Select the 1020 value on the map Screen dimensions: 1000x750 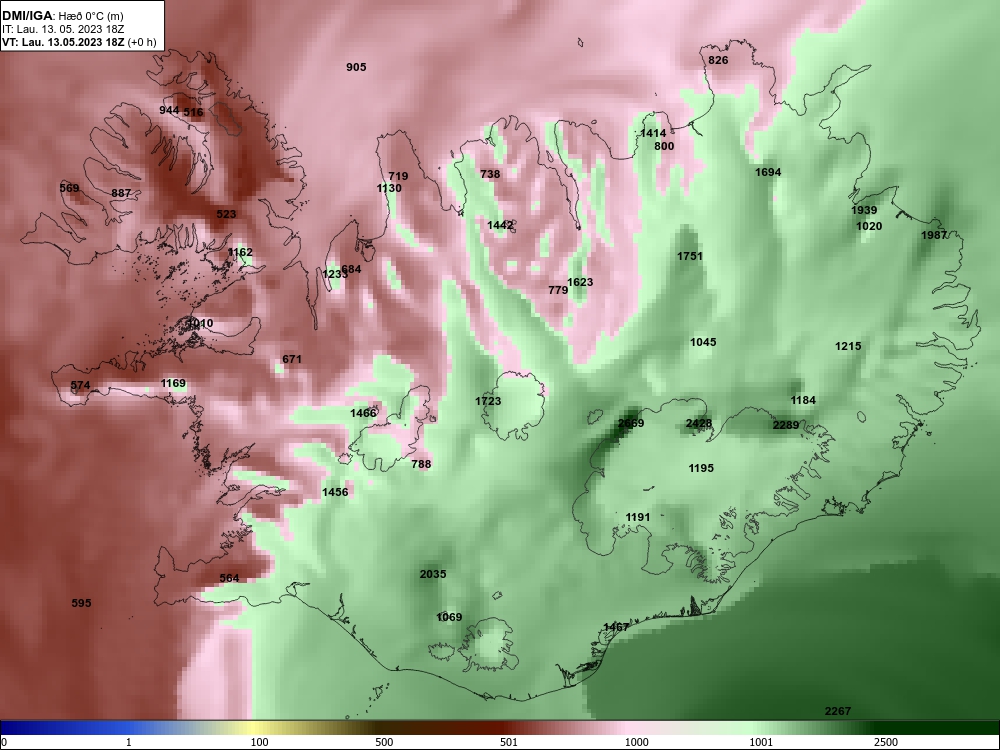(869, 226)
